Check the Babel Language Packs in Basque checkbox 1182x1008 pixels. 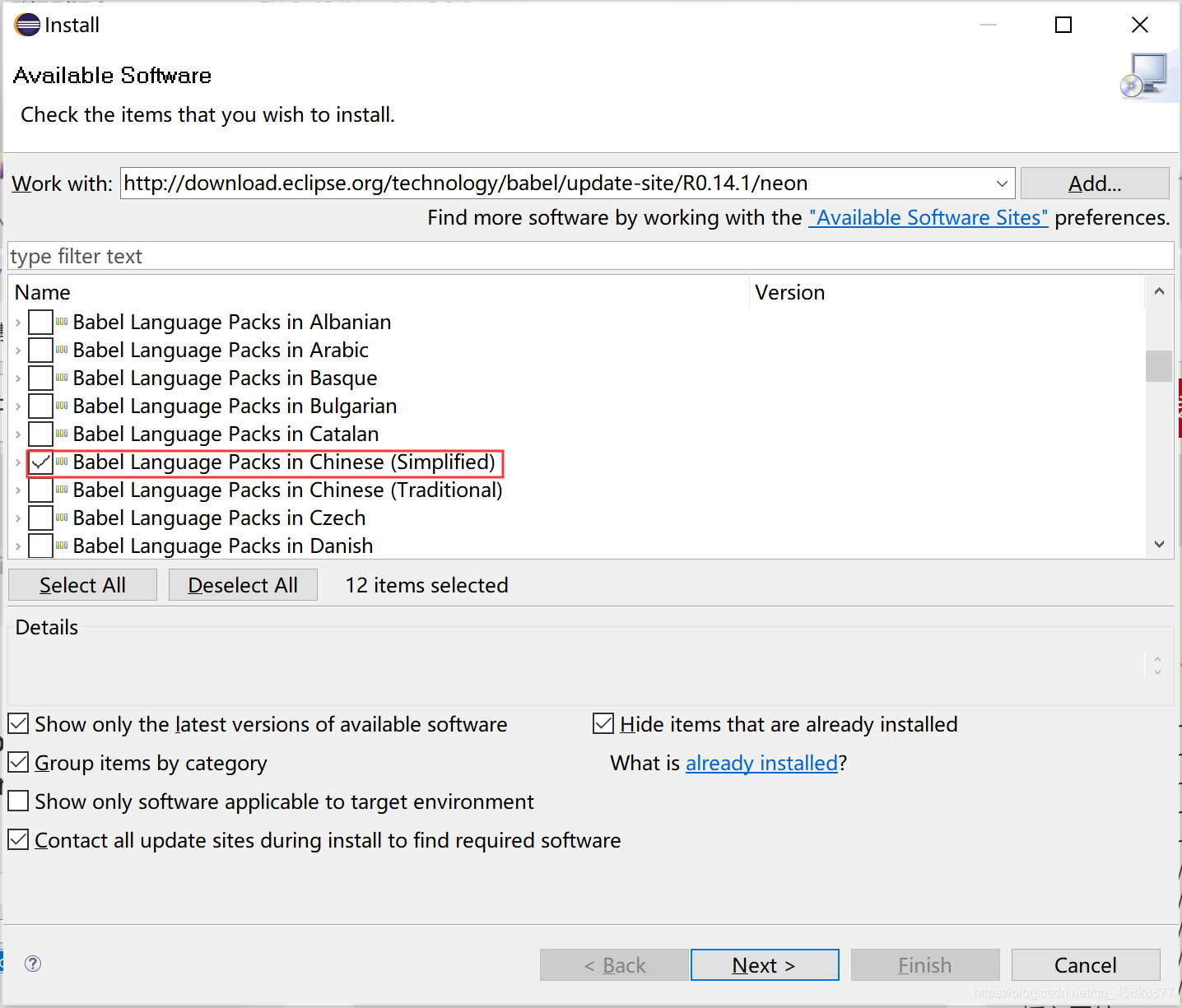pyautogui.click(x=40, y=378)
